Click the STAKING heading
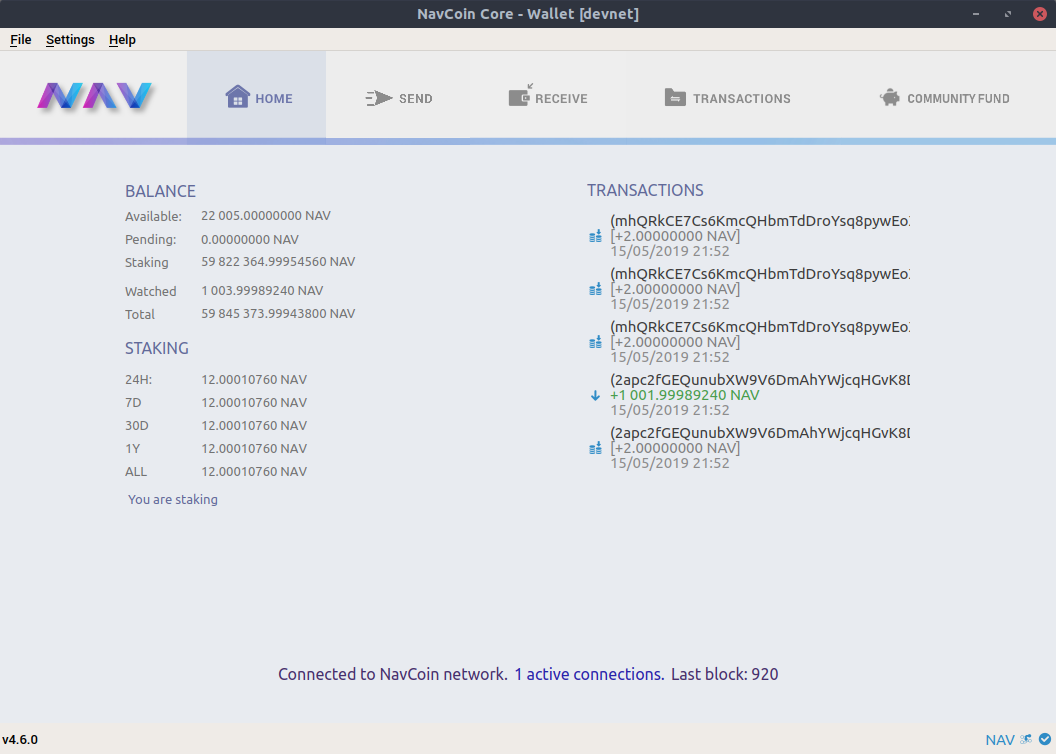 click(156, 348)
